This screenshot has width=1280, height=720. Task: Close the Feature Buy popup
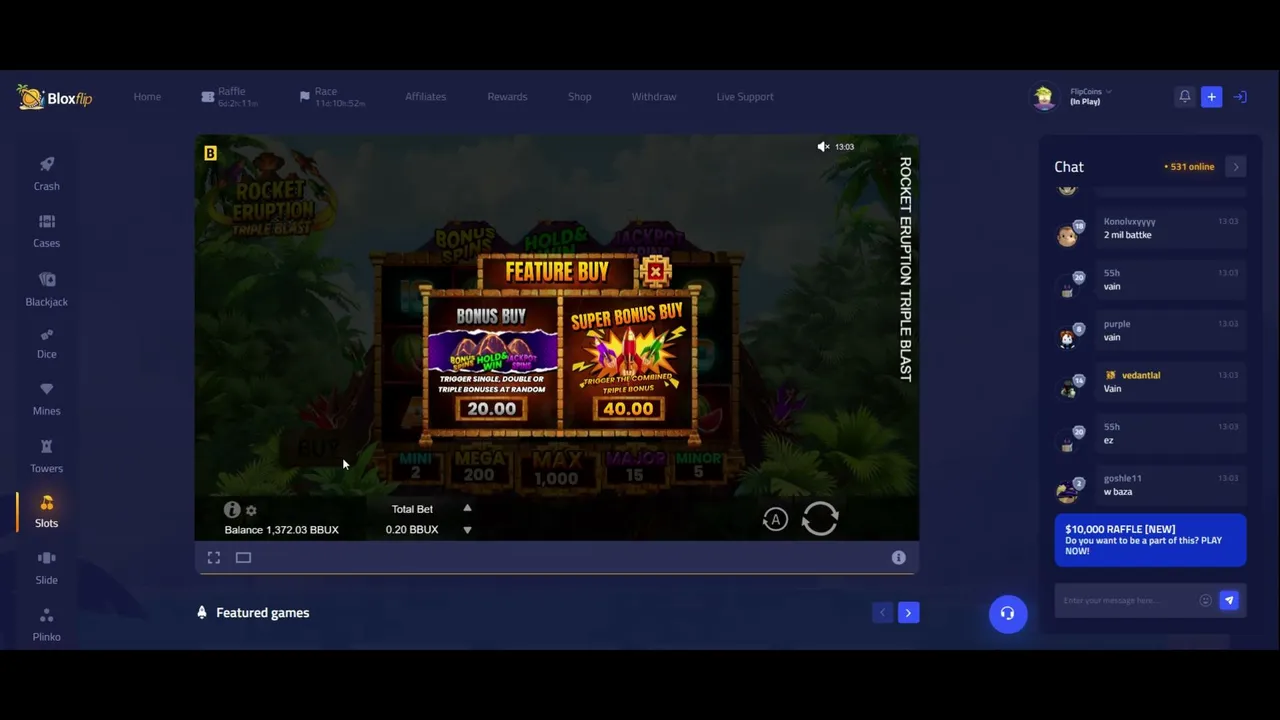tap(656, 271)
